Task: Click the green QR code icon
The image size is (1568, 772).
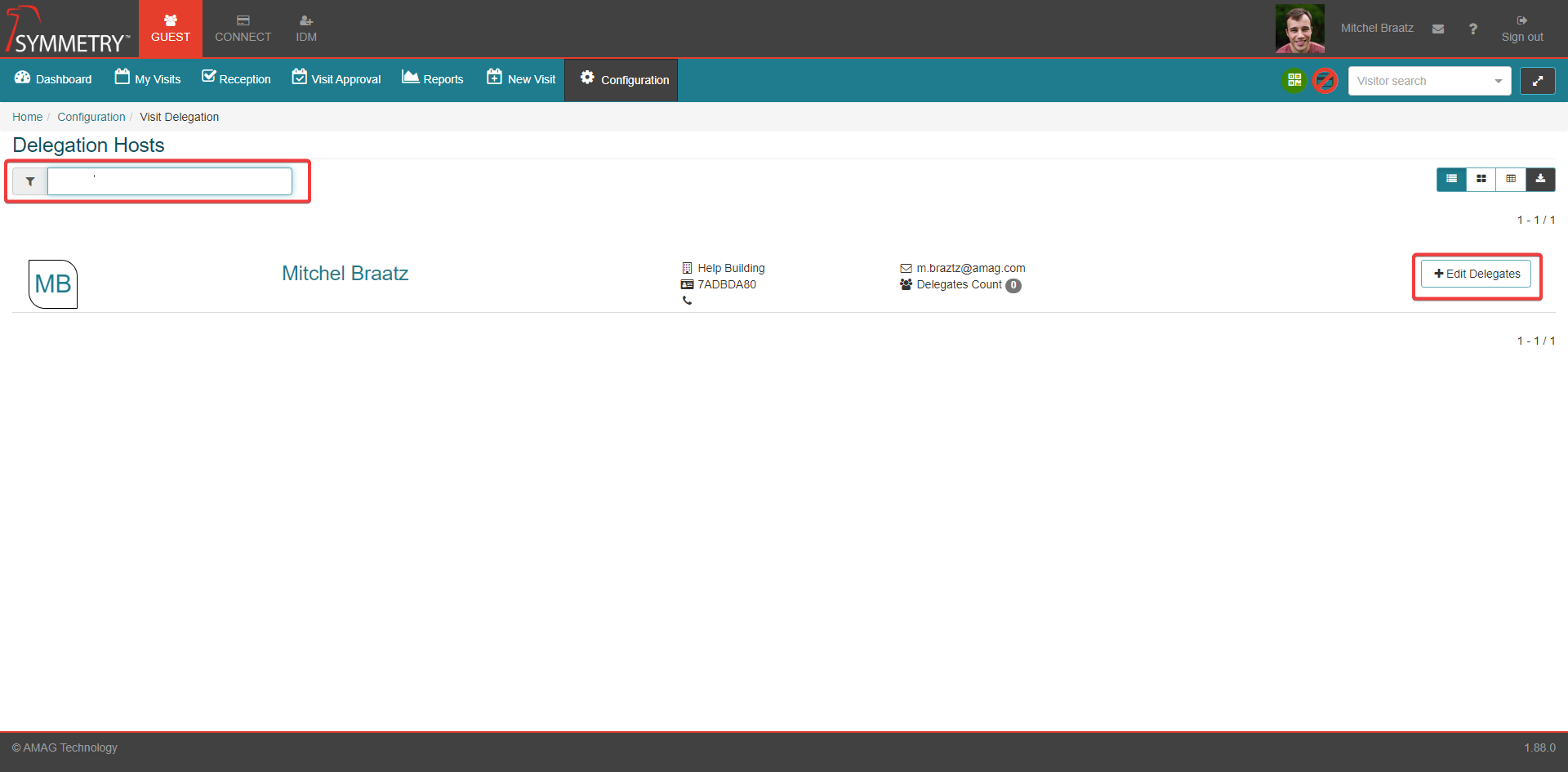Action: [x=1294, y=80]
